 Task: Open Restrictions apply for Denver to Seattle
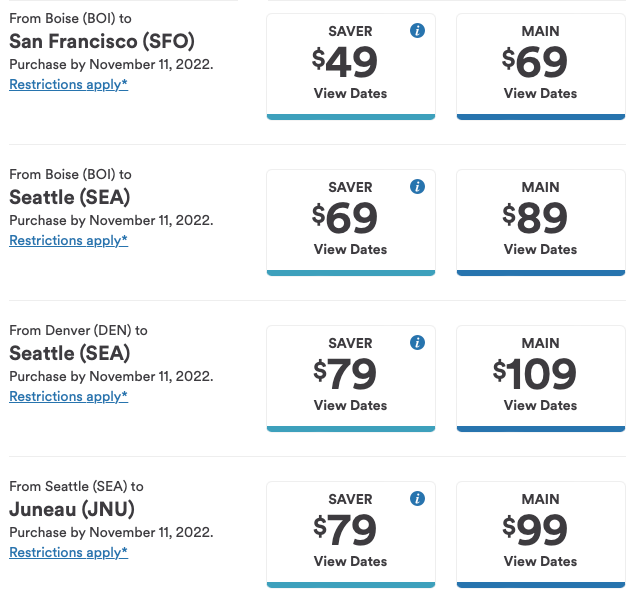coord(68,396)
